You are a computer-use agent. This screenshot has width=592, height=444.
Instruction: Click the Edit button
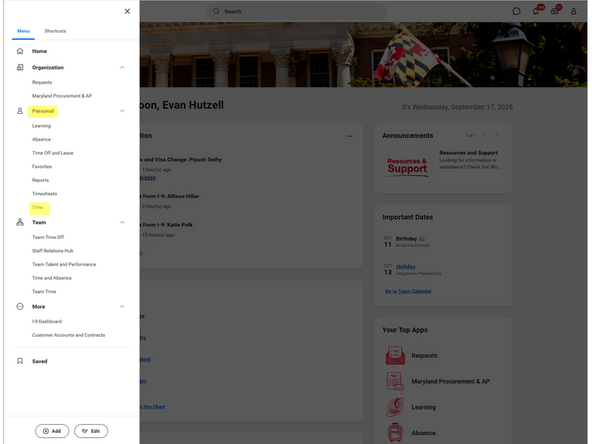point(91,431)
